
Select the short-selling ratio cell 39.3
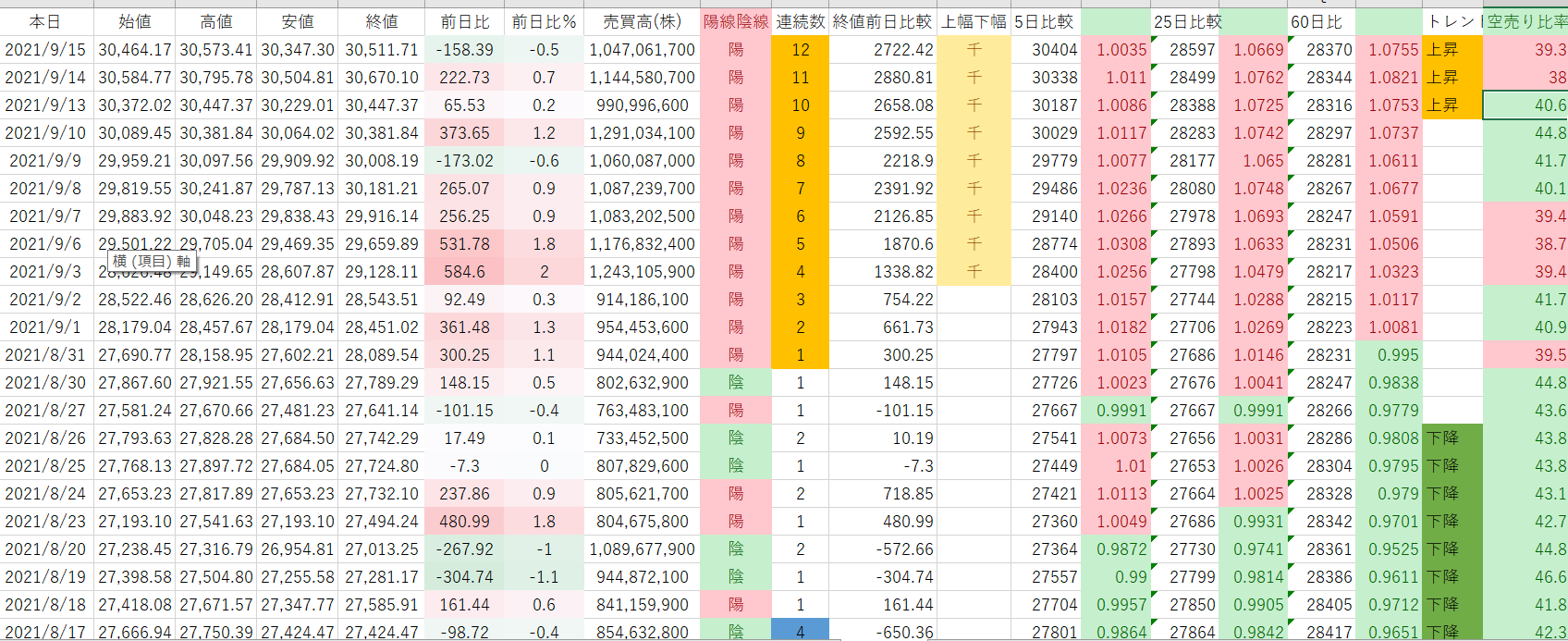(x=1525, y=49)
